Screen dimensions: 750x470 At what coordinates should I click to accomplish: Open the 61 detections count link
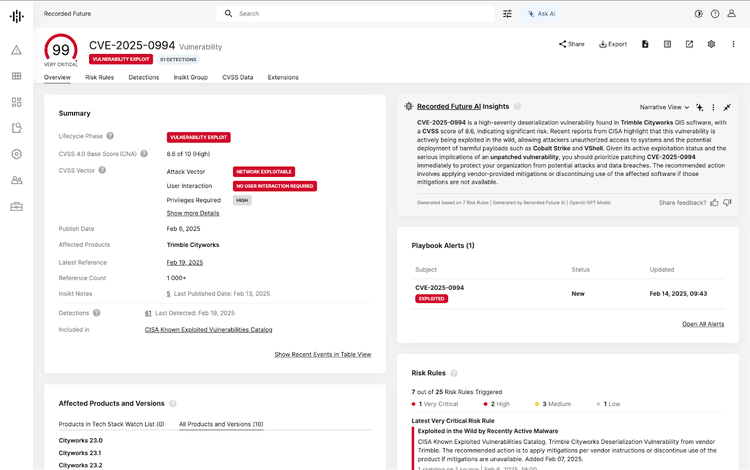[x=148, y=313]
